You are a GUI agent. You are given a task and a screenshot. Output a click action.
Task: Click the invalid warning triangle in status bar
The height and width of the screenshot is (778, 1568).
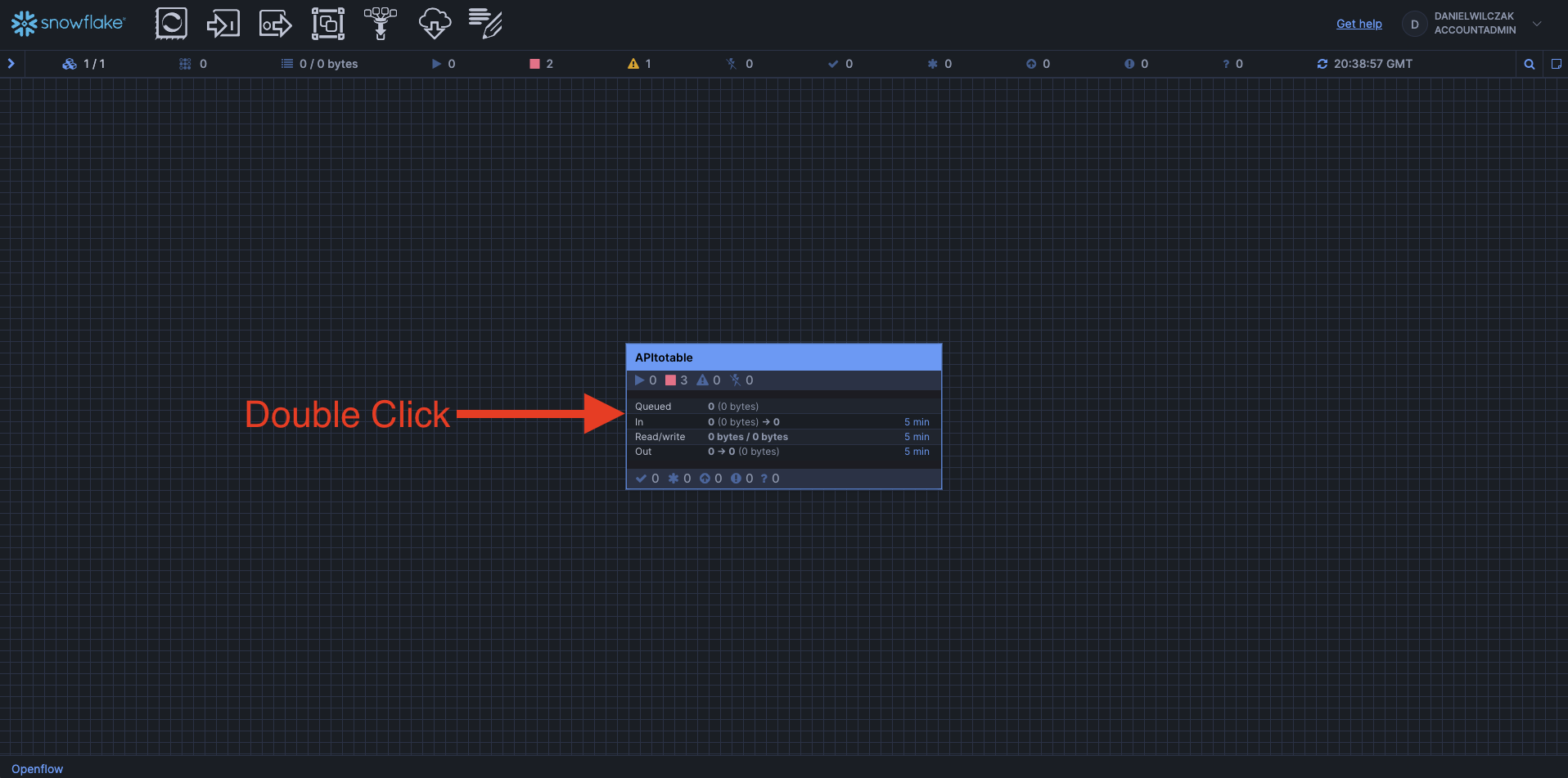633,64
